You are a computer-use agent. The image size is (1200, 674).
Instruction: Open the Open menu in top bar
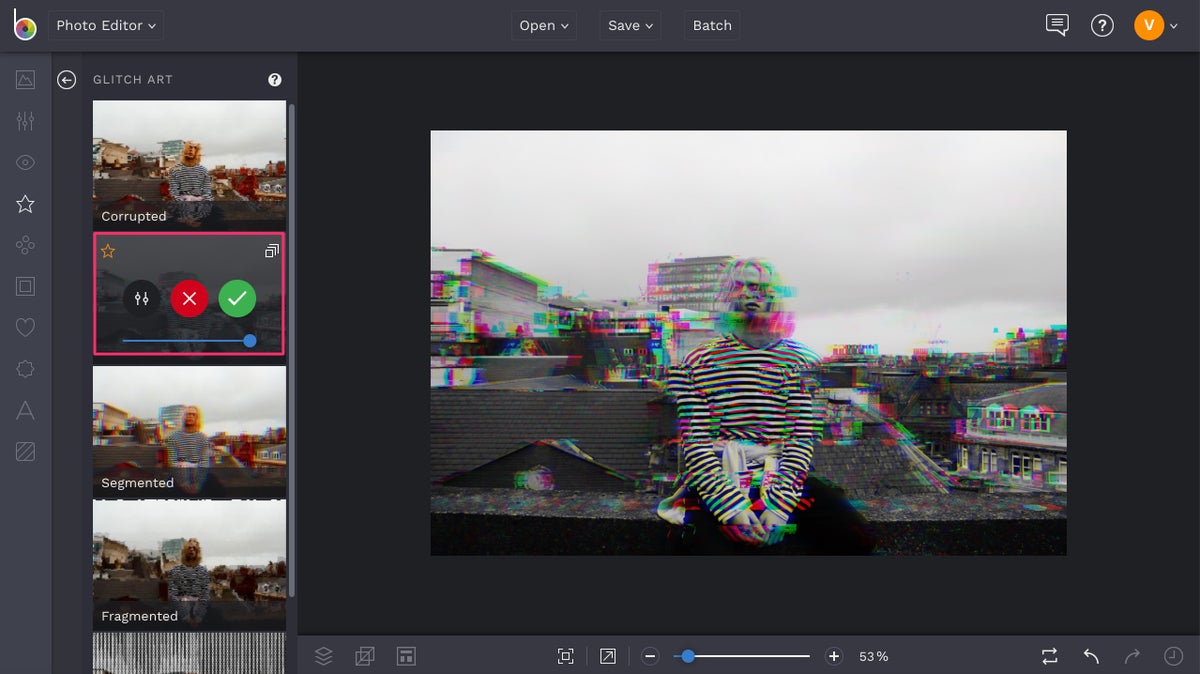click(544, 25)
